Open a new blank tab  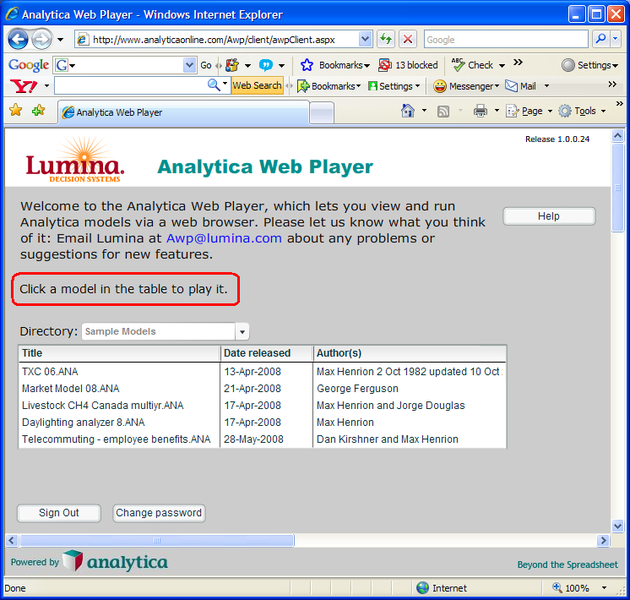click(322, 112)
